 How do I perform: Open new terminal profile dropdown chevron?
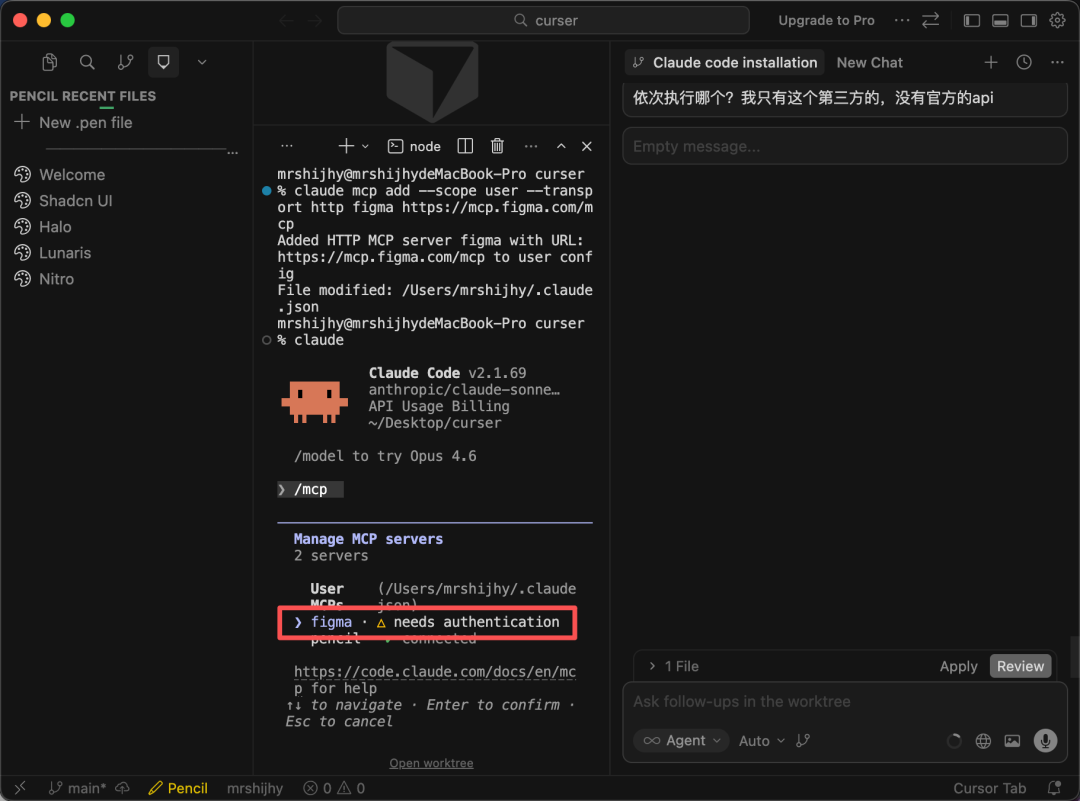(365, 146)
